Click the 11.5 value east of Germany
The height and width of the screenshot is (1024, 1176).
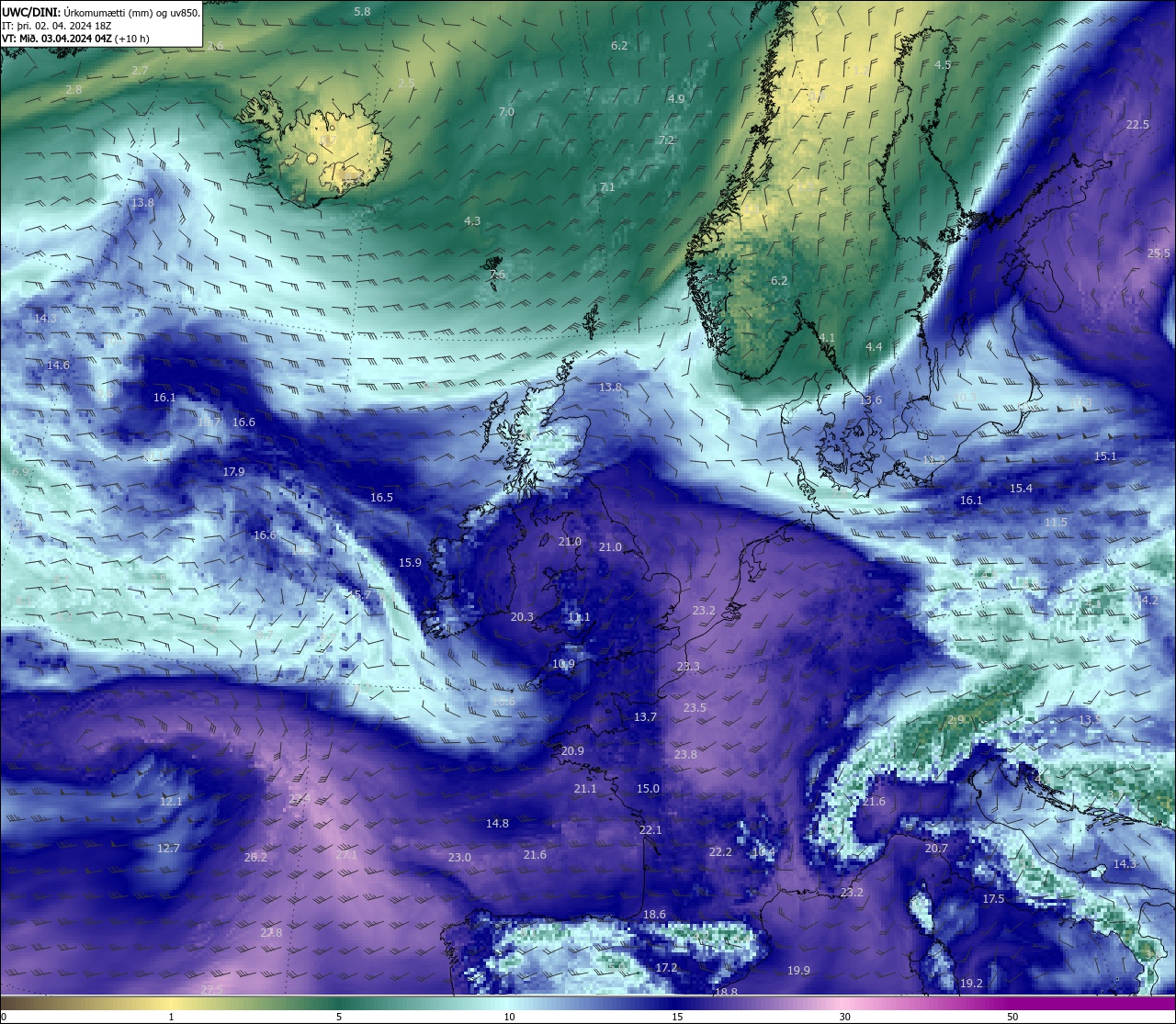[1056, 522]
